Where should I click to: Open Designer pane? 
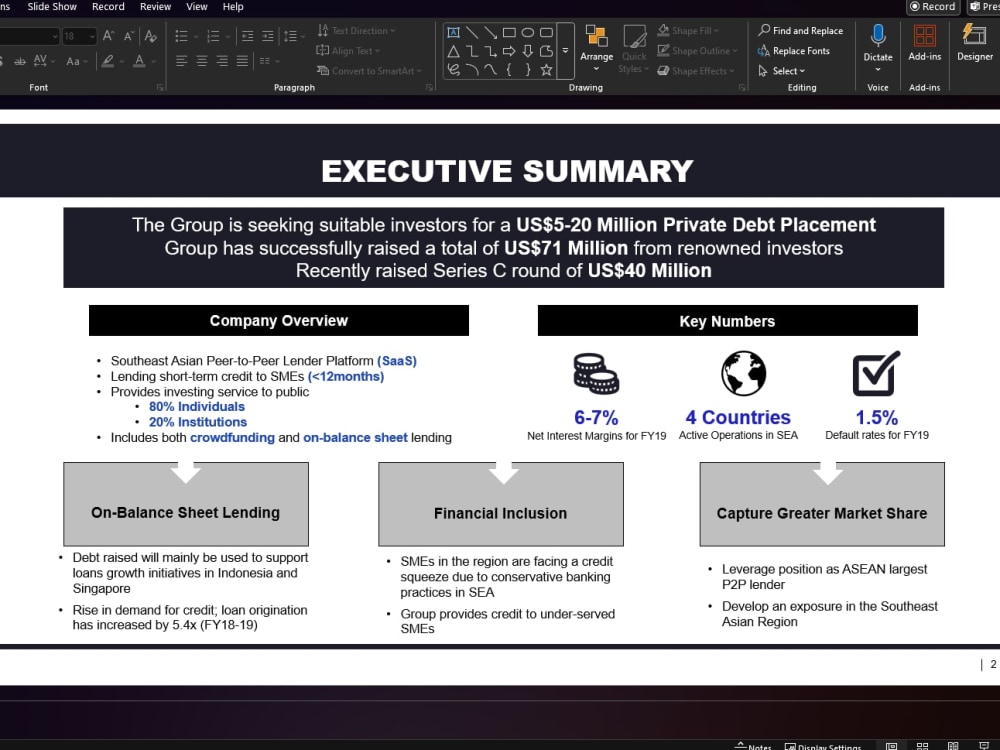(x=974, y=43)
